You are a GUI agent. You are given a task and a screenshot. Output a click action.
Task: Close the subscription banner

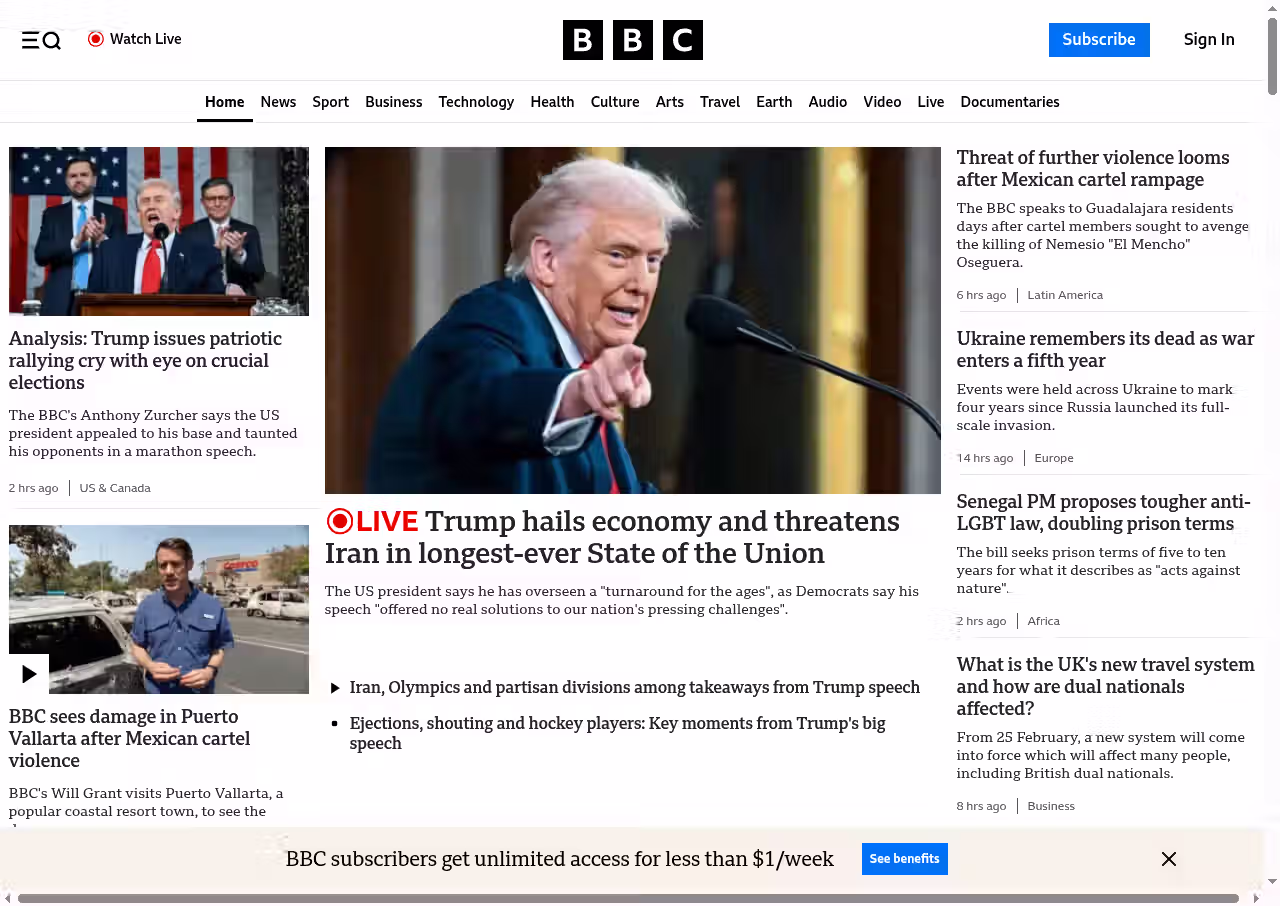(1168, 859)
